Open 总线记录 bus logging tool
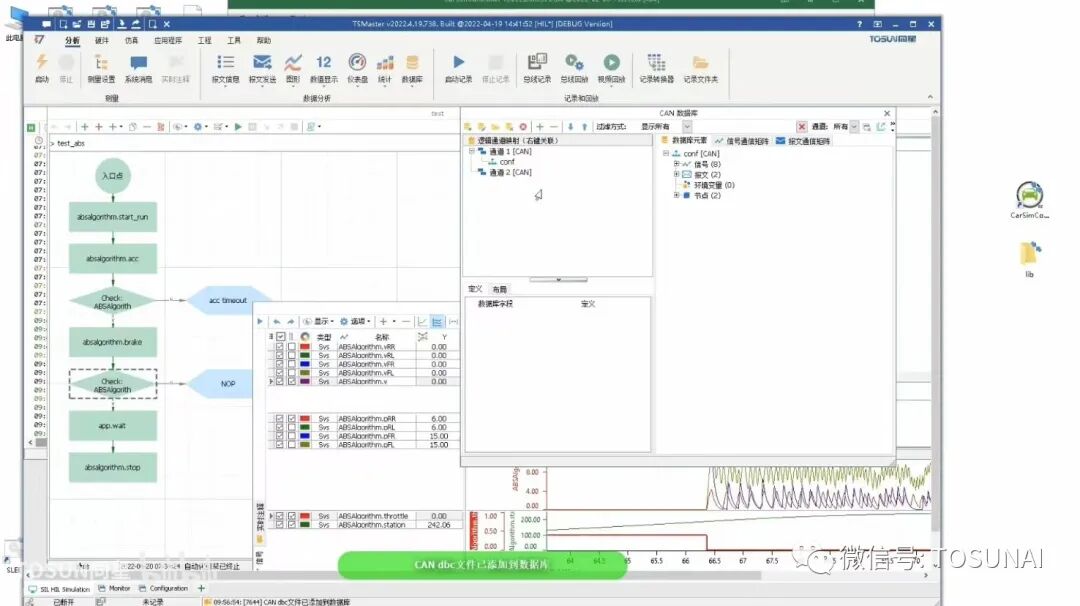The height and width of the screenshot is (606, 1080). click(537, 68)
